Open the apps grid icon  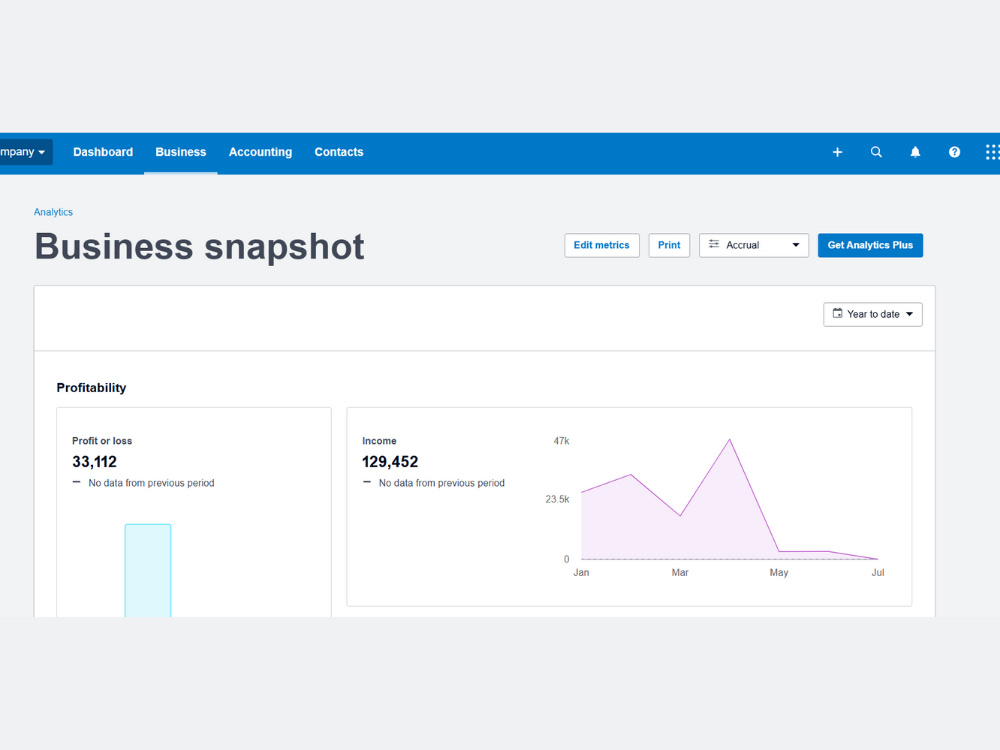pos(992,152)
